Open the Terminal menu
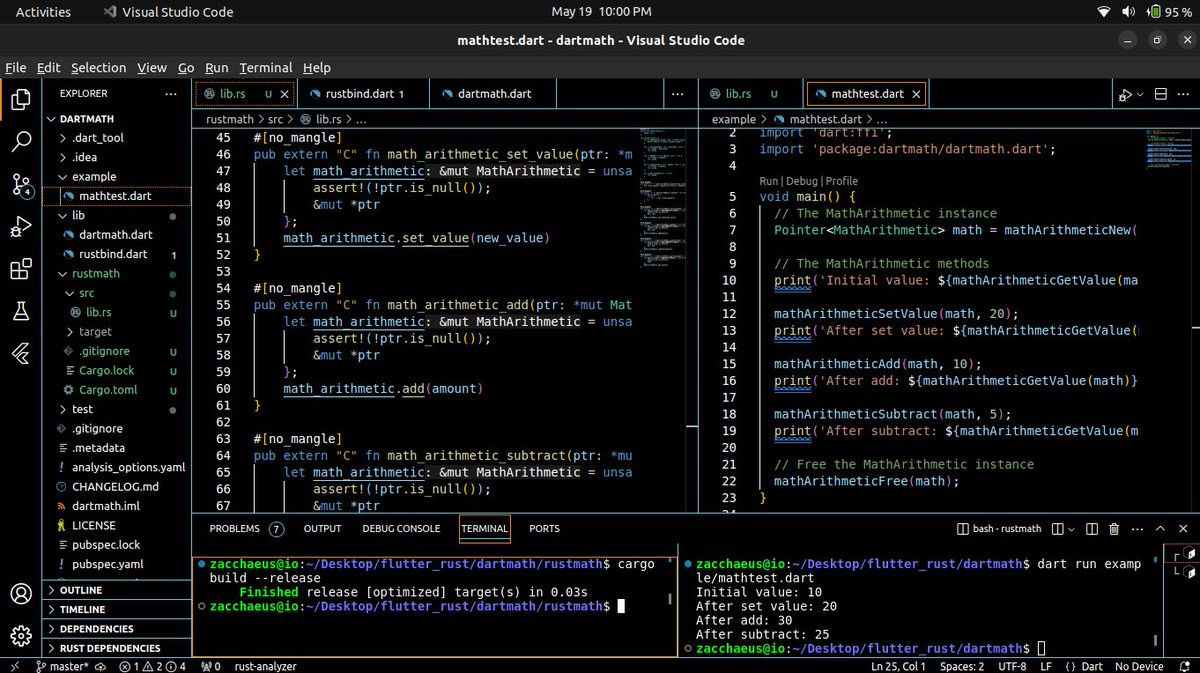Screen dimensions: 1200x673 (x=265, y=68)
